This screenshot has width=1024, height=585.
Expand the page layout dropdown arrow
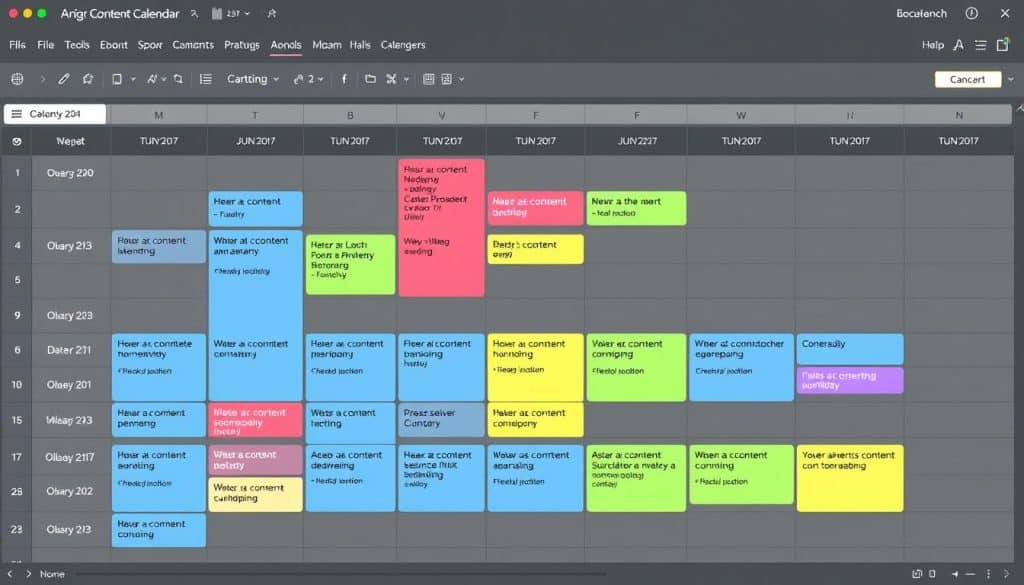(x=133, y=79)
